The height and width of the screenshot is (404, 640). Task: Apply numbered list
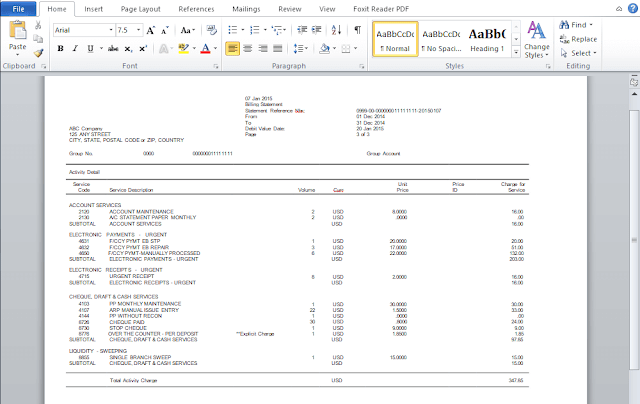click(255, 30)
